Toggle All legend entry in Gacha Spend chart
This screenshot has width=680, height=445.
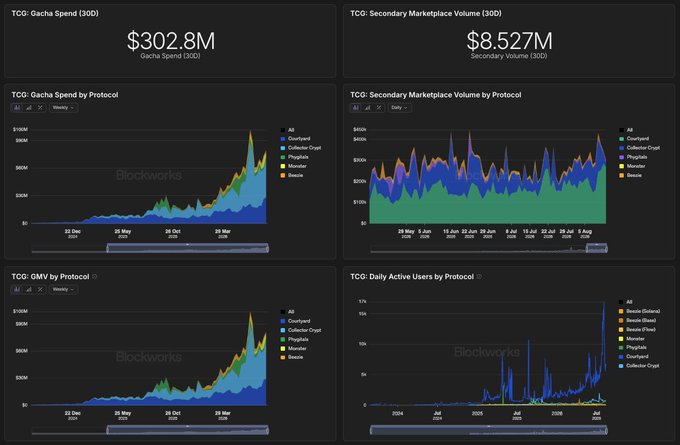[288, 130]
